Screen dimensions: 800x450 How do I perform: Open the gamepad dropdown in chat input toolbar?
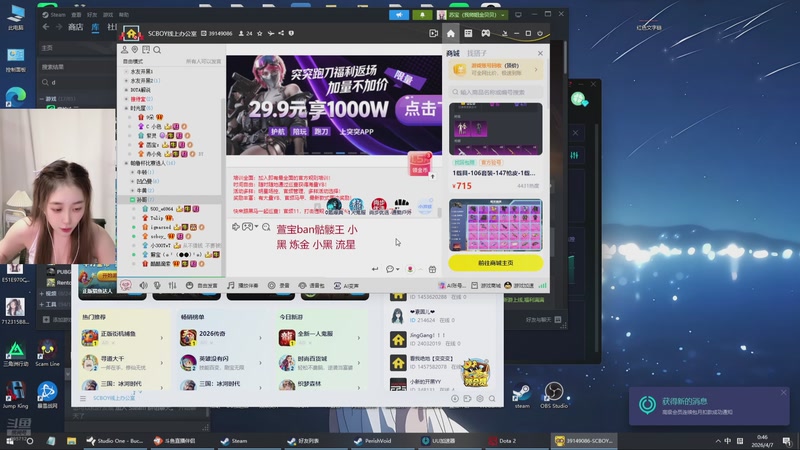pyautogui.click(x=250, y=227)
